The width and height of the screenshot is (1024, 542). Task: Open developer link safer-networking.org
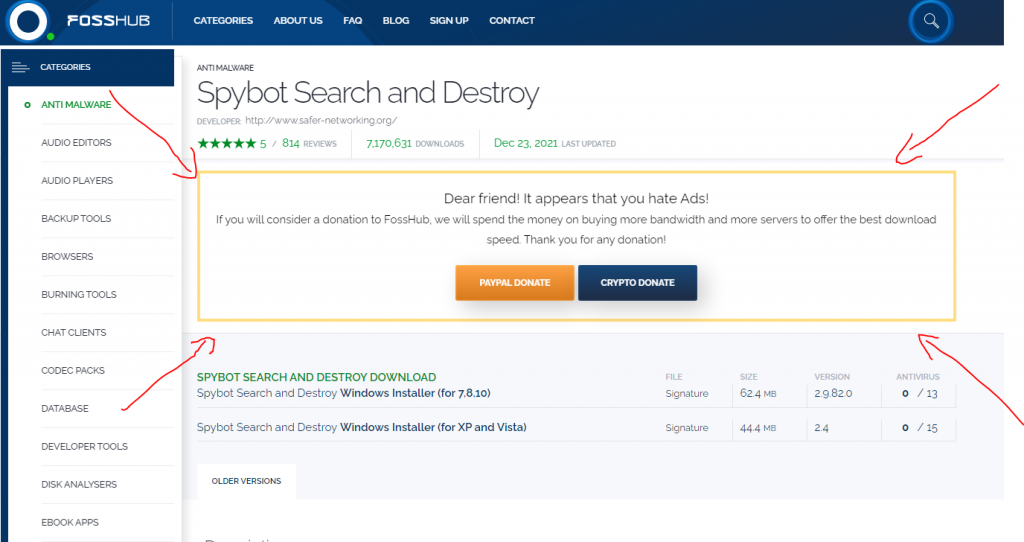(321, 121)
